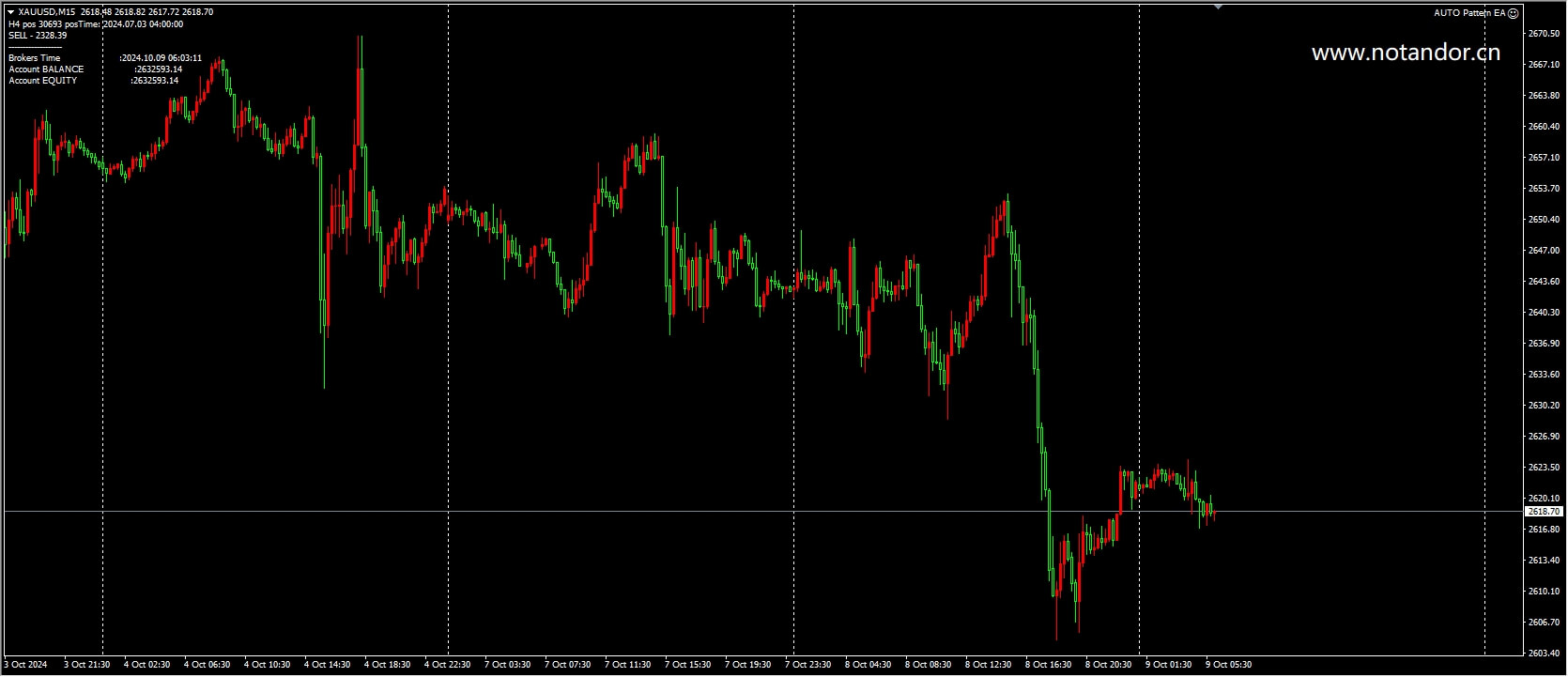Click the 2633.60 price on the scale
This screenshot has height=677, width=1568.
click(1545, 375)
